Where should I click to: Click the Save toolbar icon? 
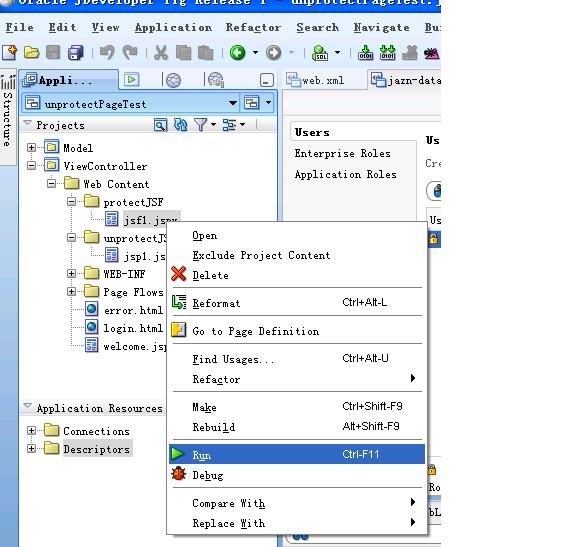click(x=53, y=52)
